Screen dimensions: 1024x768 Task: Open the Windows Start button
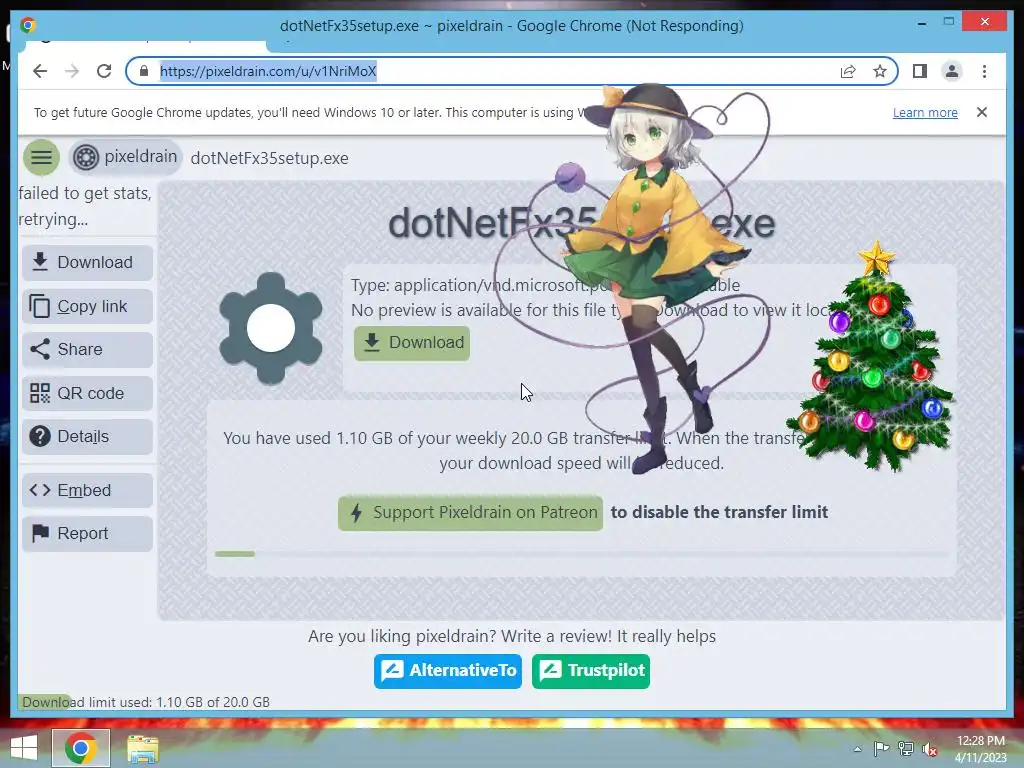click(x=24, y=749)
